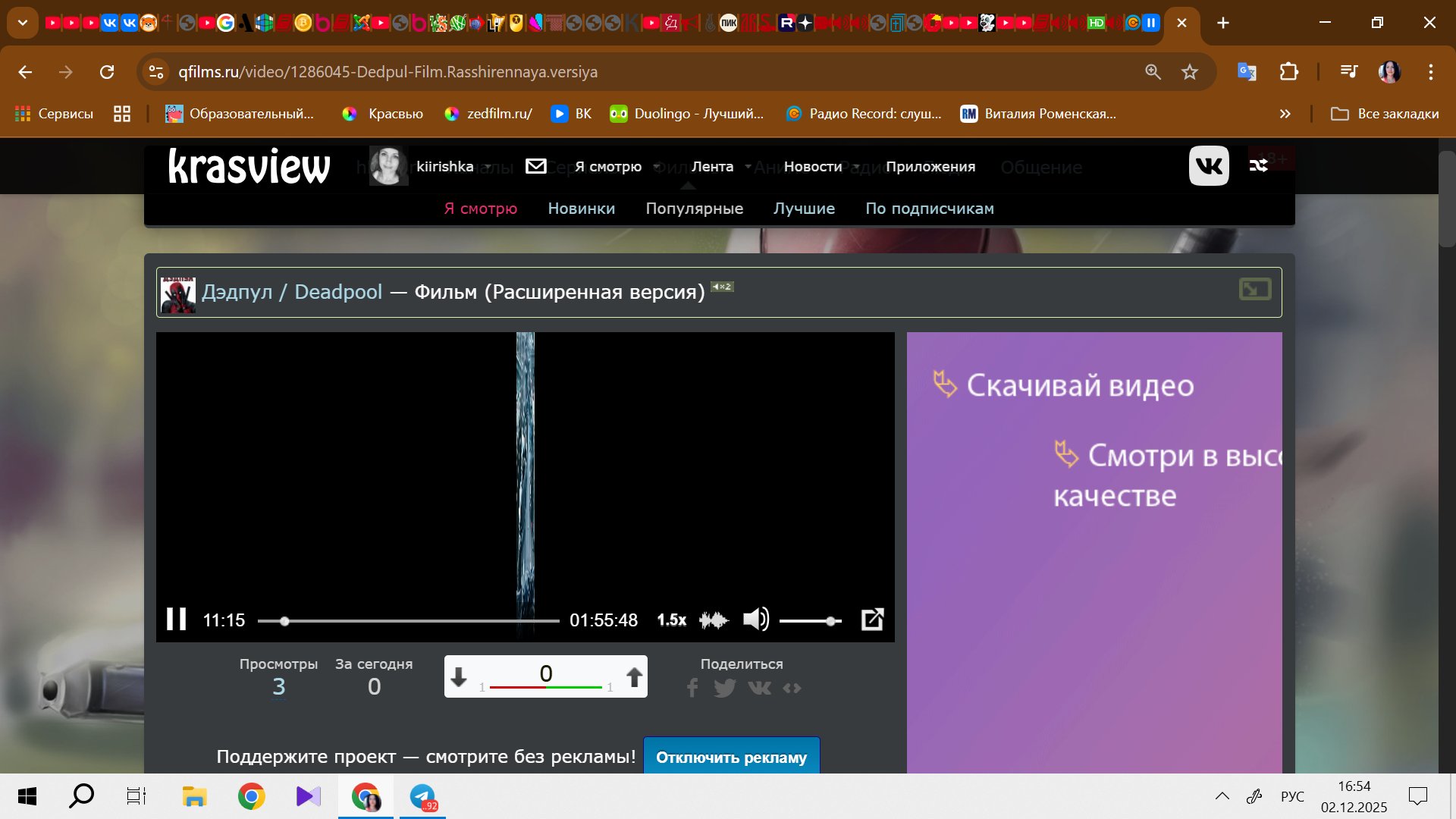Image resolution: width=1456 pixels, height=819 pixels.
Task: Open the 1.5x playback speed selector
Action: pyautogui.click(x=671, y=620)
